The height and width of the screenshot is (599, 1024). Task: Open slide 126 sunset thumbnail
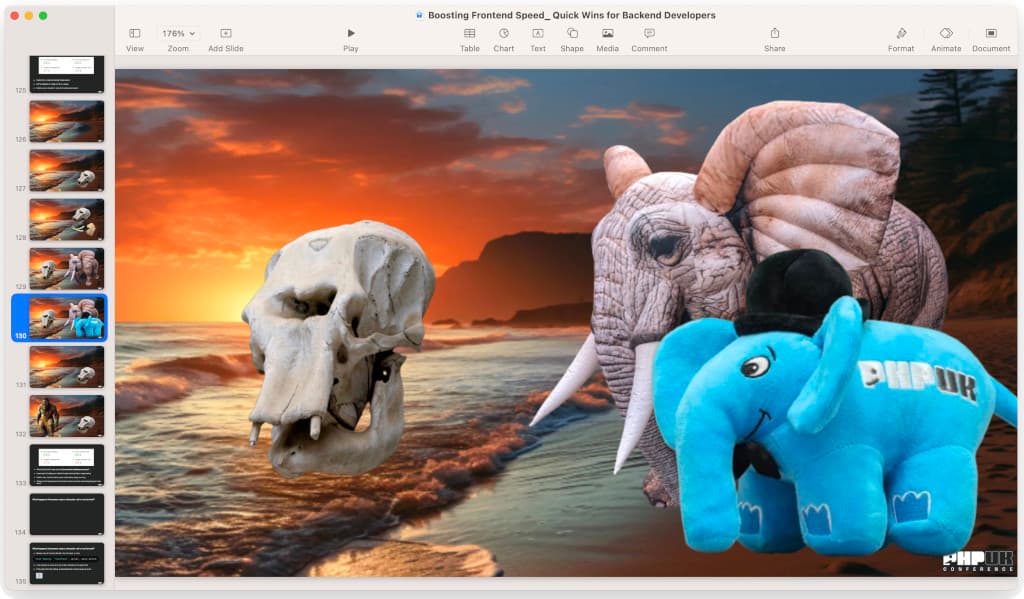(66, 121)
